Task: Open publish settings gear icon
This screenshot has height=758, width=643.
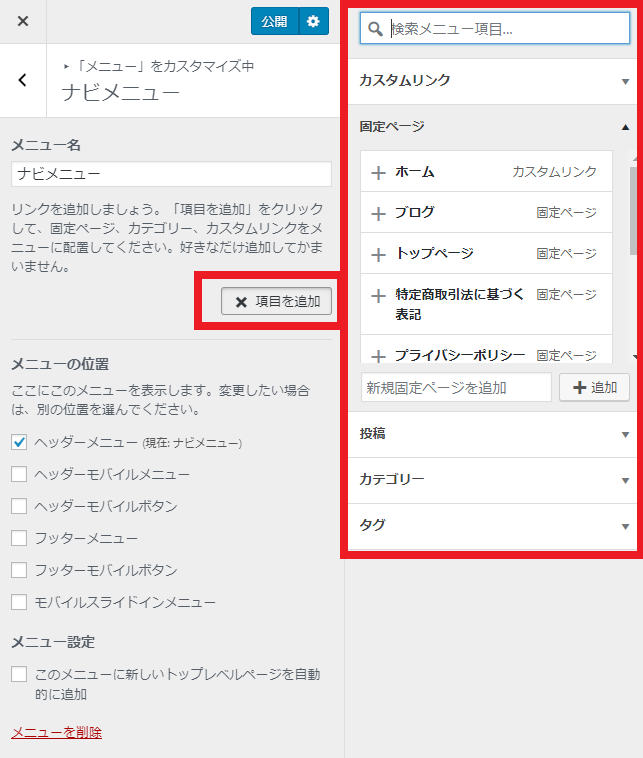Action: [313, 21]
